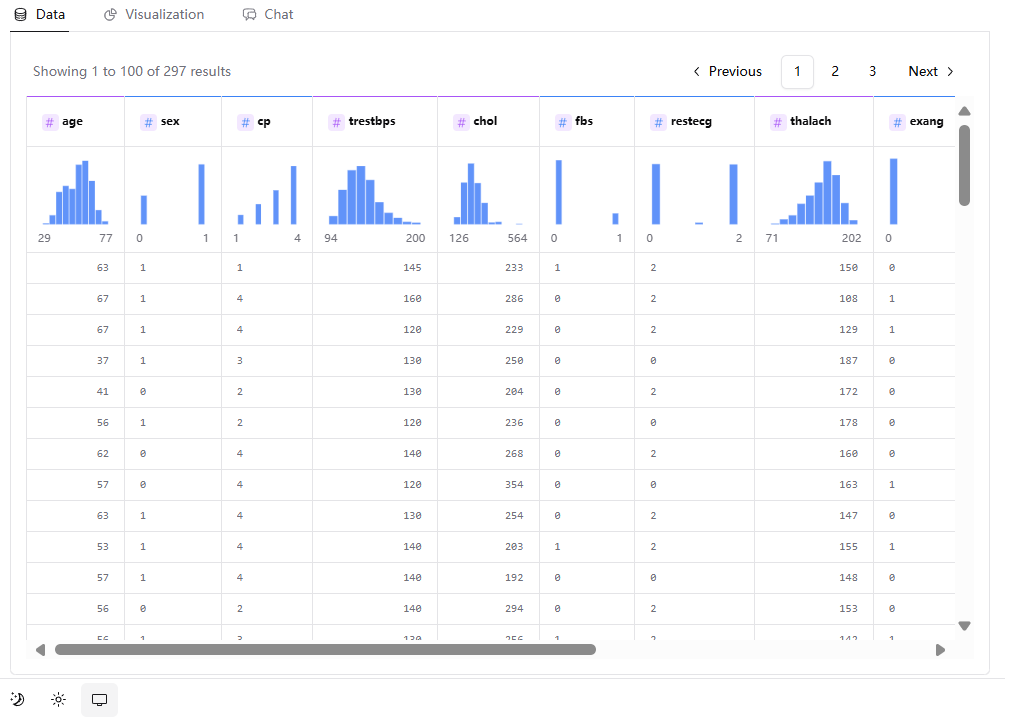
Task: Click the hash icon next to thalach
Action: [777, 122]
